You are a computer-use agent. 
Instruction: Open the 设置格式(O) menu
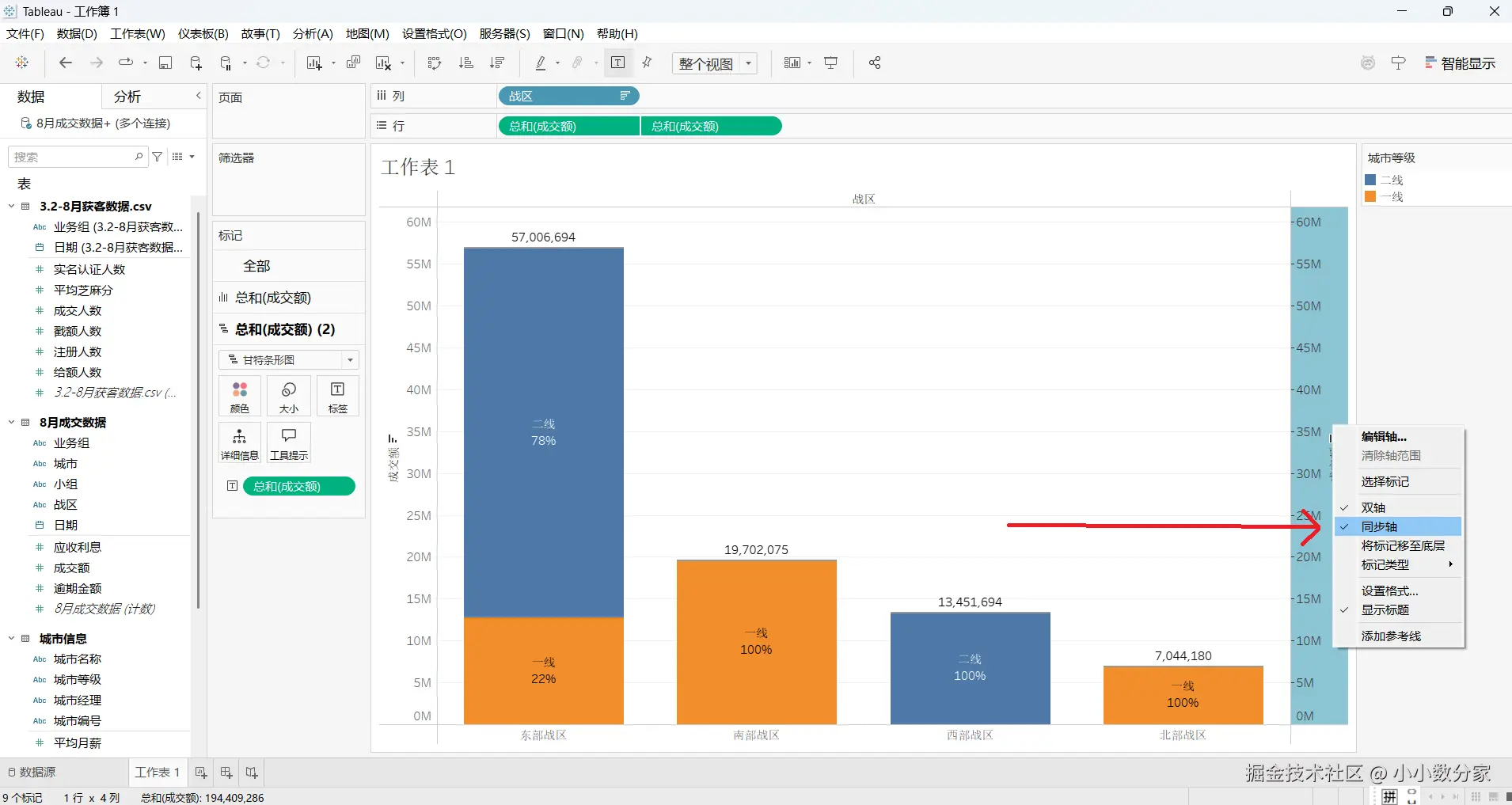(435, 33)
